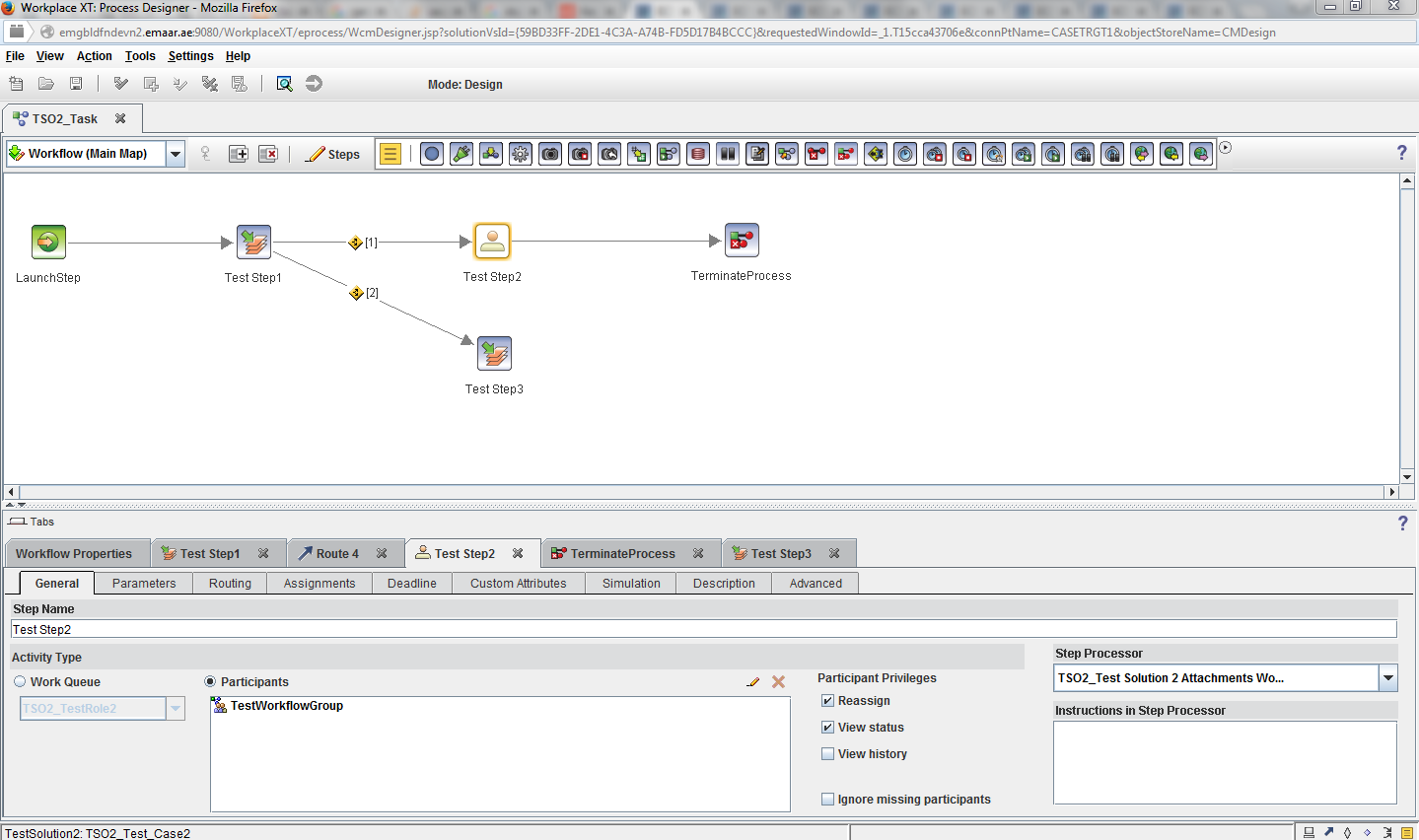Click the TerminateProcess step on the map

coord(742,240)
